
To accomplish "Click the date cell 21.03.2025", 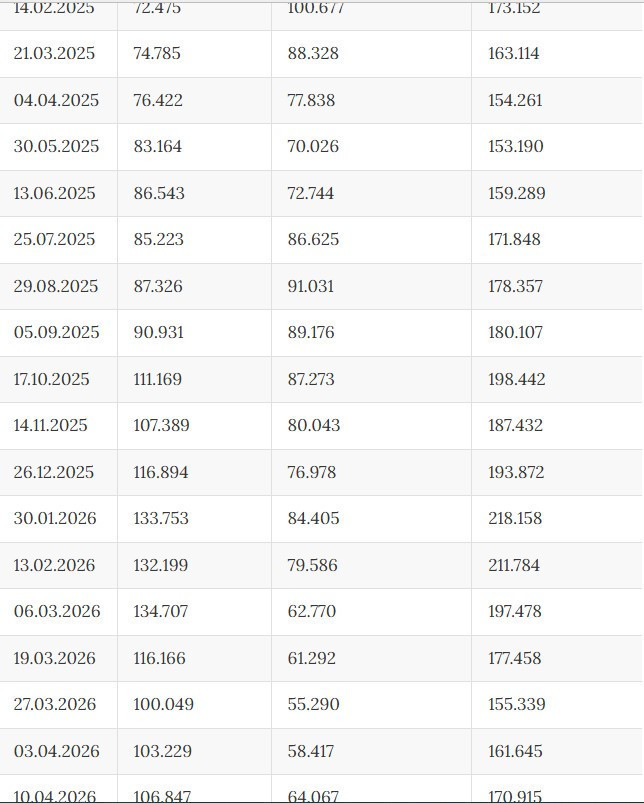I will coord(54,54).
